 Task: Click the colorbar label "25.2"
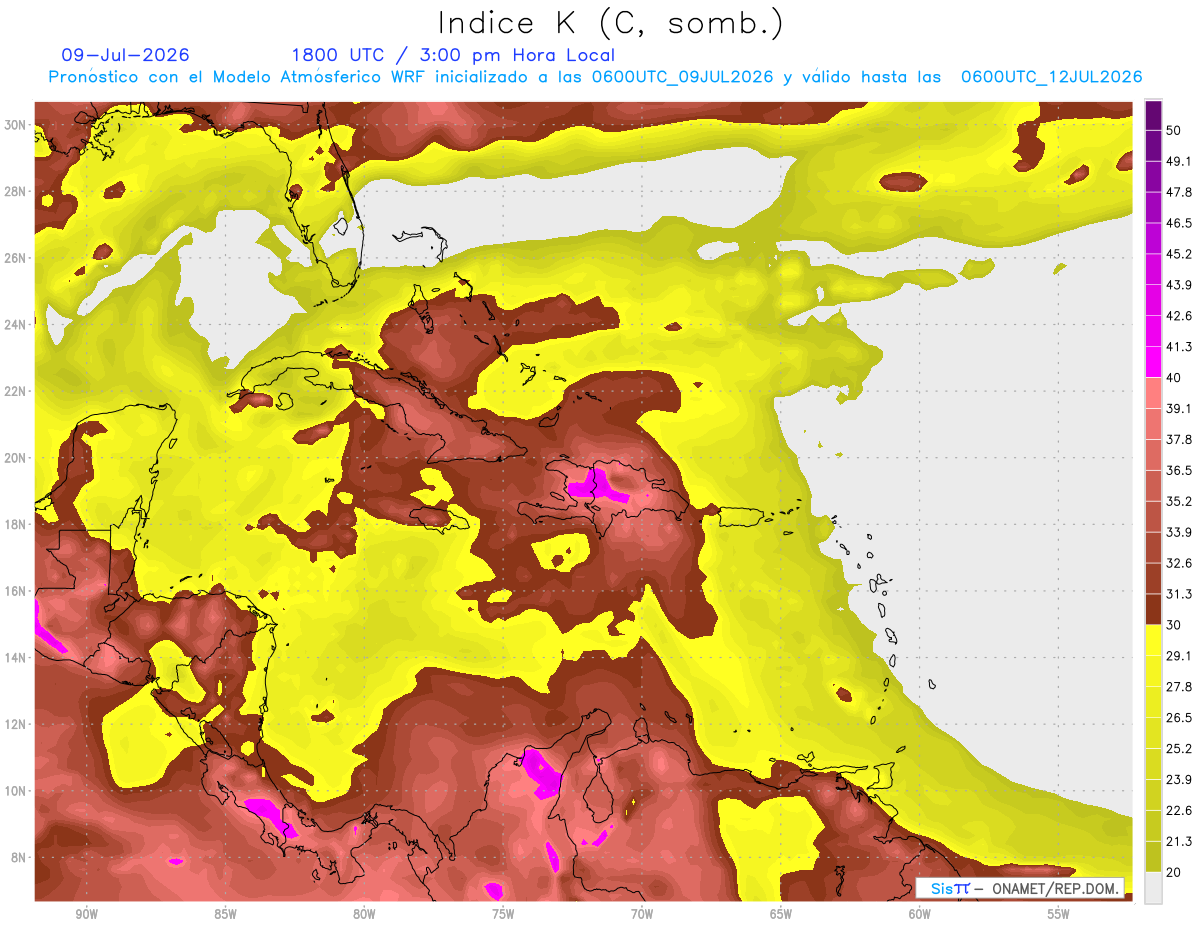[x=1179, y=749]
